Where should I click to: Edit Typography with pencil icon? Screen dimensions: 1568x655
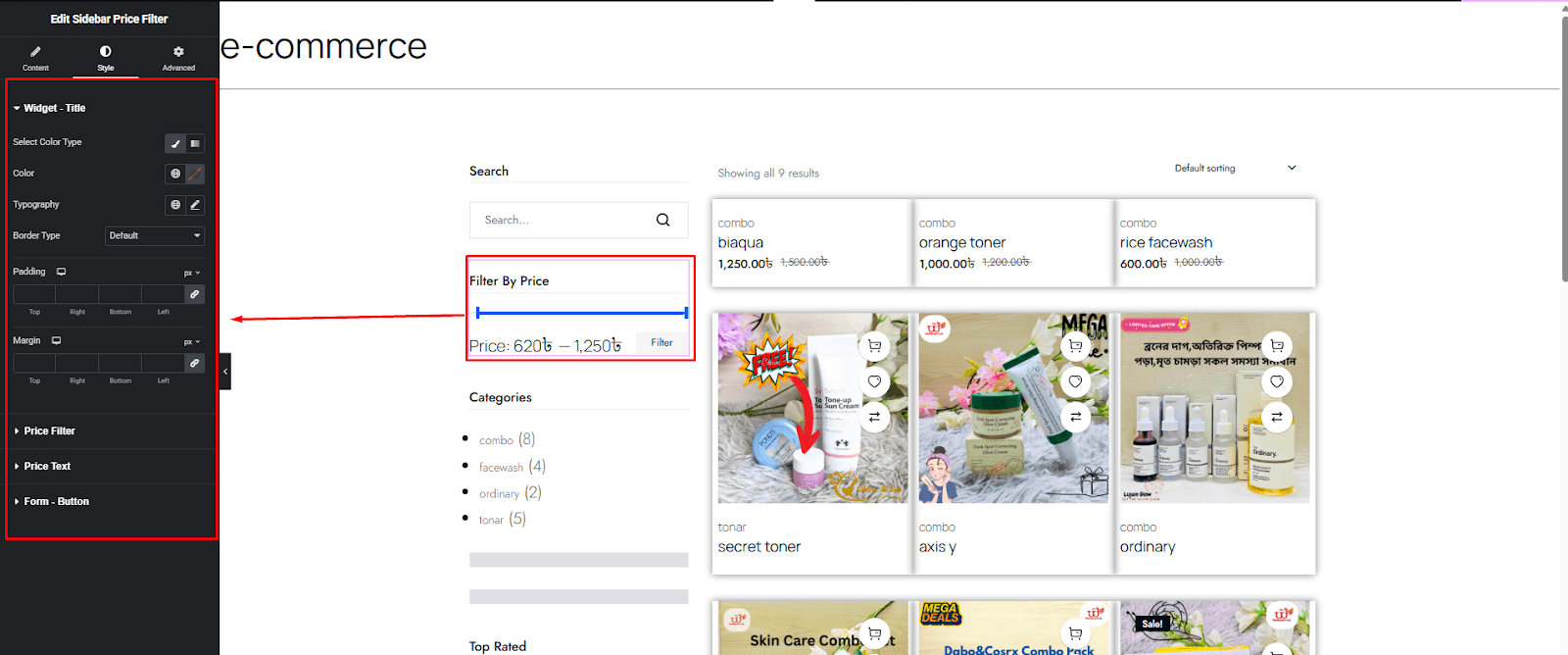195,205
